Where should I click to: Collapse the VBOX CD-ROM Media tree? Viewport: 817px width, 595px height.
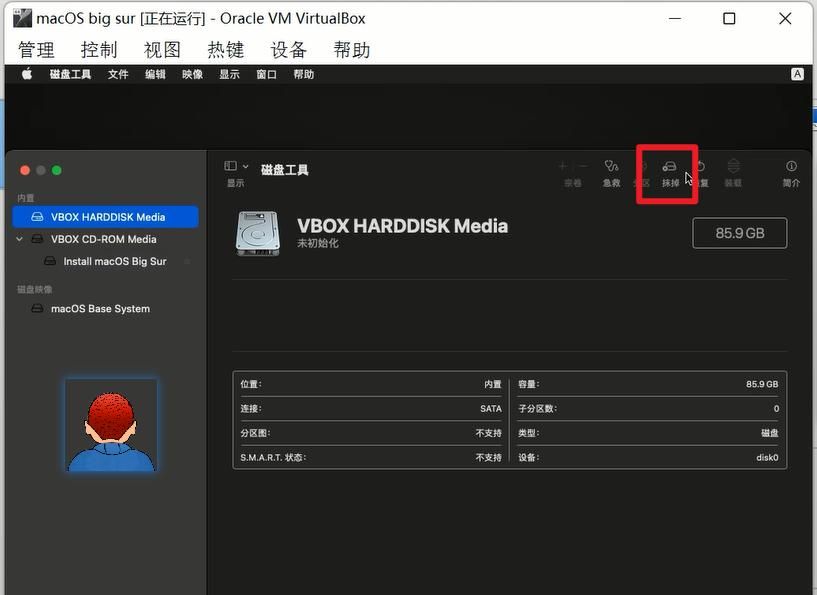tap(20, 239)
